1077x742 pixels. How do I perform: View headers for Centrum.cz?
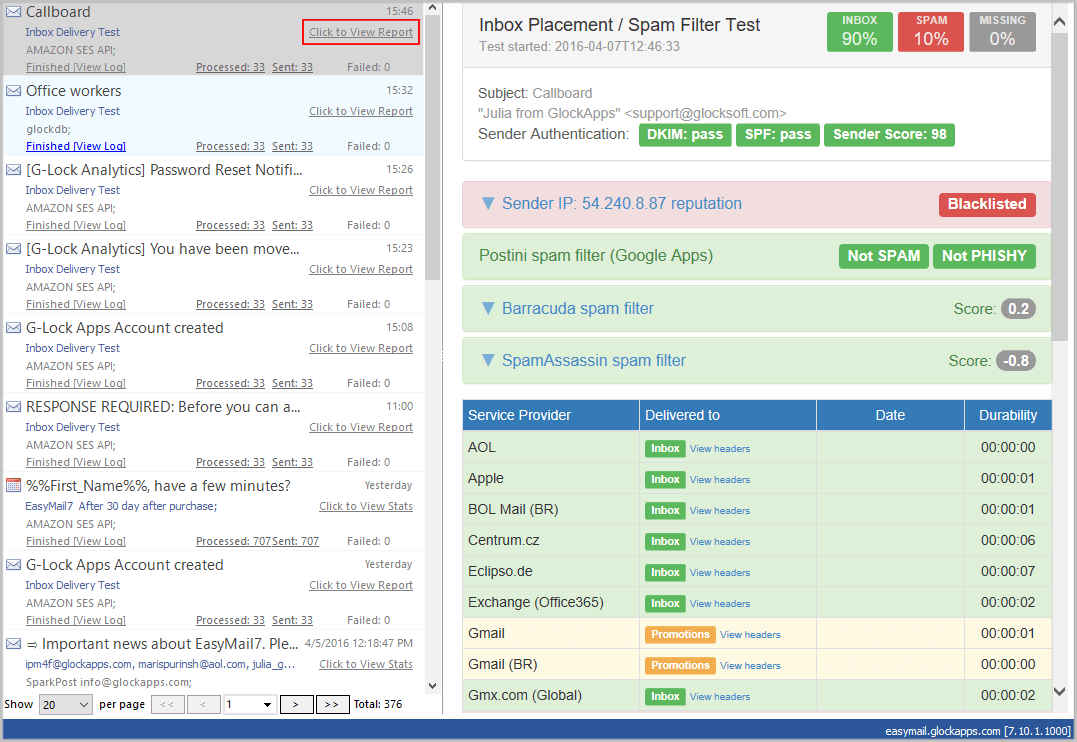[x=720, y=541]
